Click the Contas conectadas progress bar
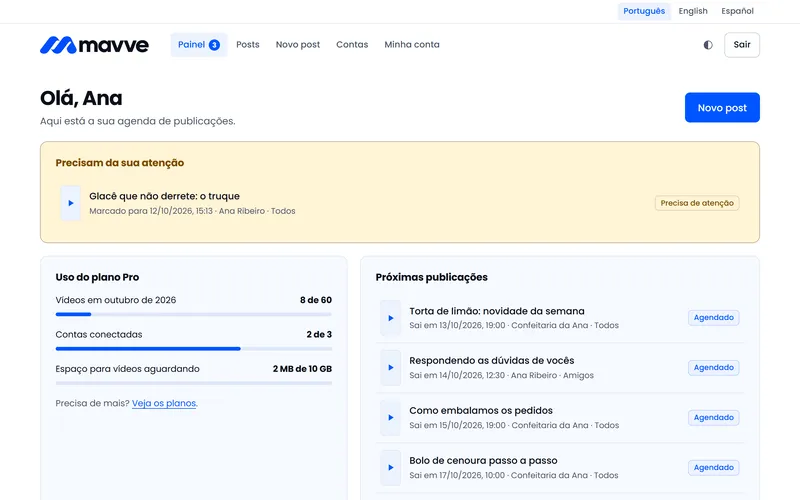Screen dimensions: 800x500 click(194, 349)
